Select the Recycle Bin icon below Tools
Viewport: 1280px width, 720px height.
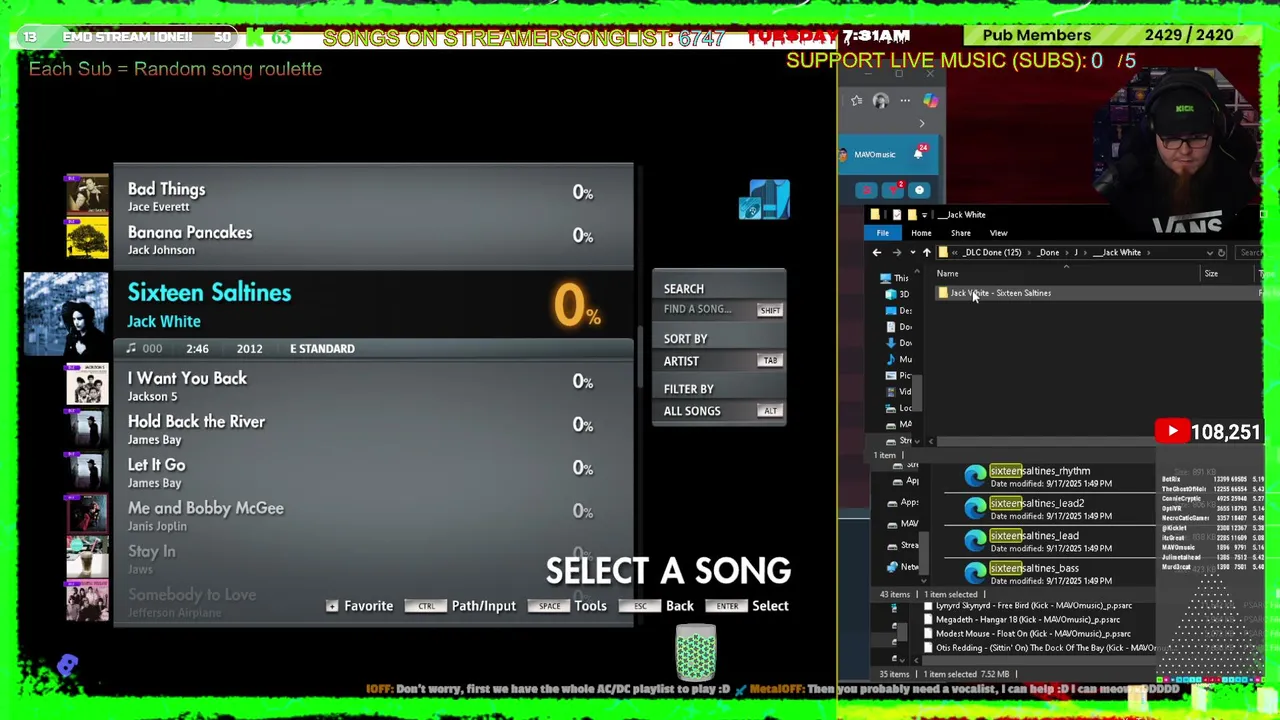[x=696, y=651]
